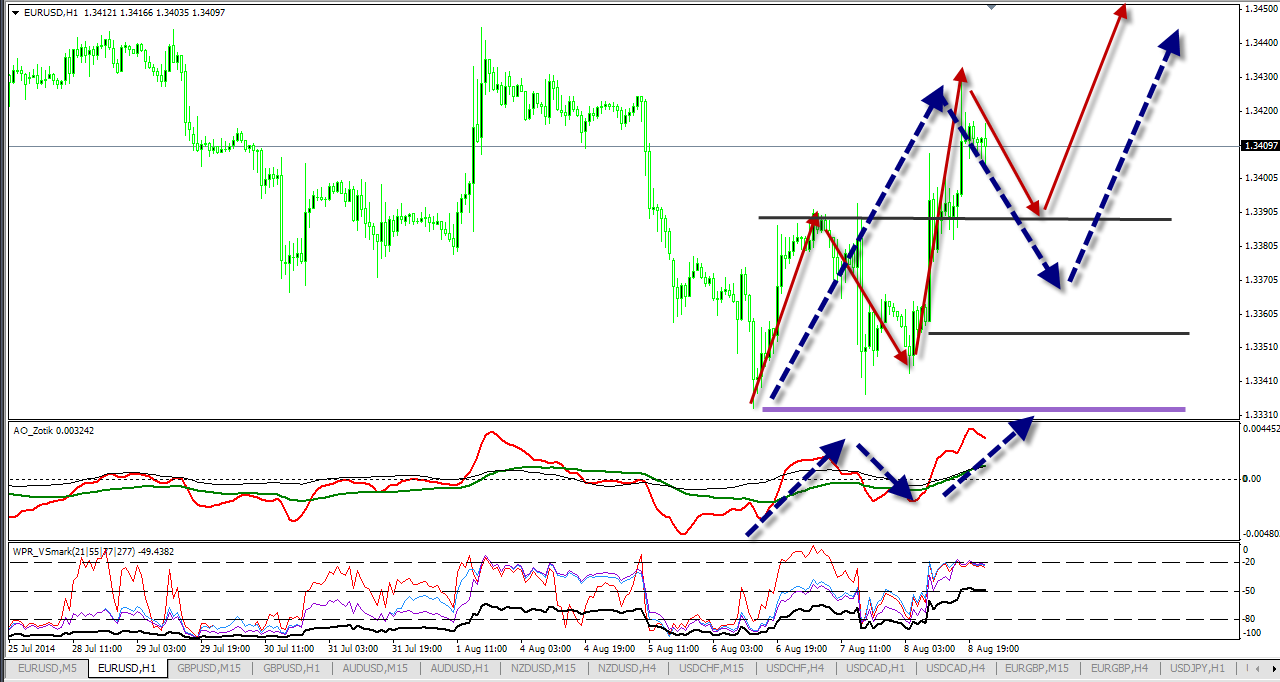Switch to the EURGBP,M15 chart tab
The width and height of the screenshot is (1280, 682).
pos(1037,668)
